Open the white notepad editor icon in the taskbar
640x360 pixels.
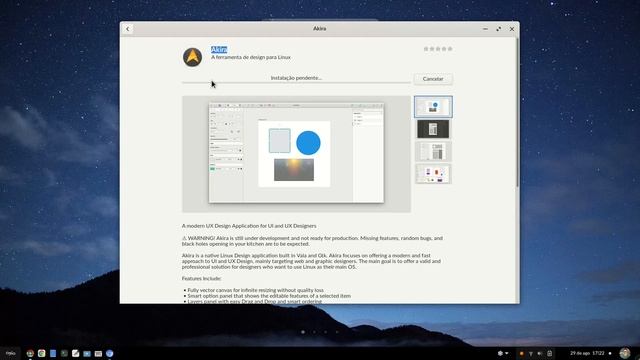(76, 353)
